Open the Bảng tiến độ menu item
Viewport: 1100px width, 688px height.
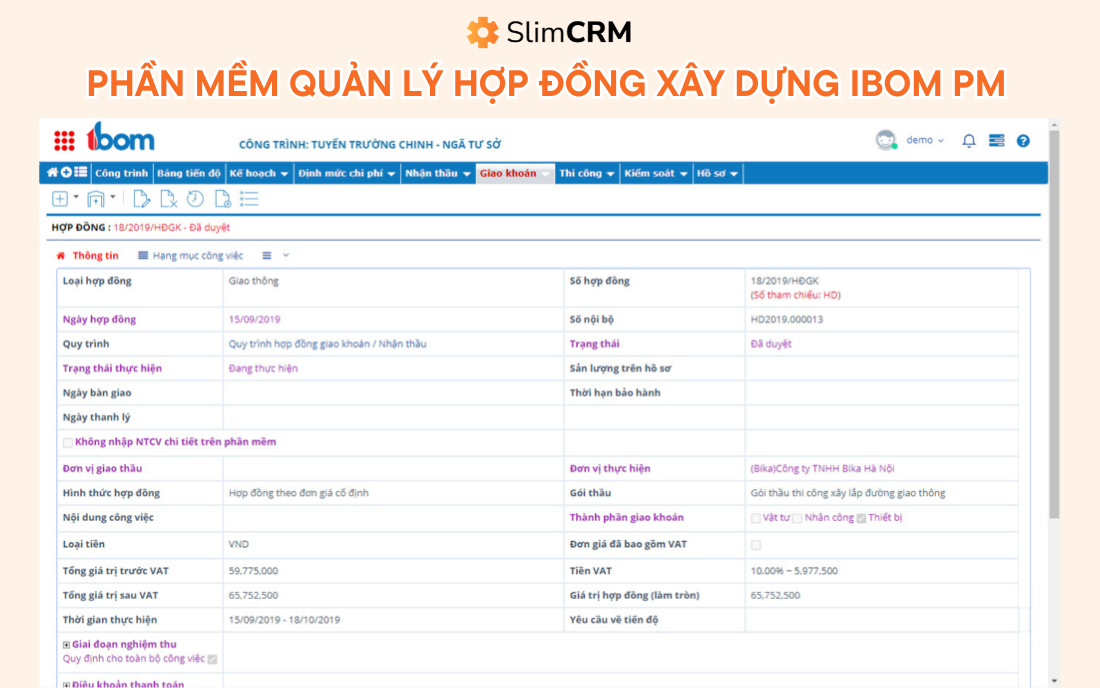pos(189,173)
